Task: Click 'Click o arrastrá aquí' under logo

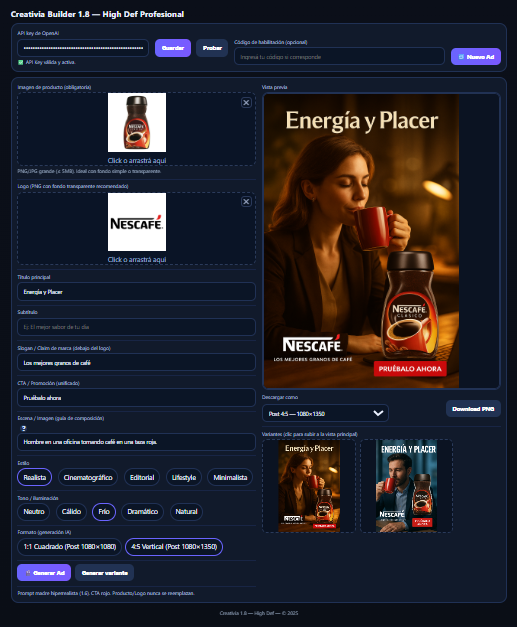Action: (x=137, y=260)
